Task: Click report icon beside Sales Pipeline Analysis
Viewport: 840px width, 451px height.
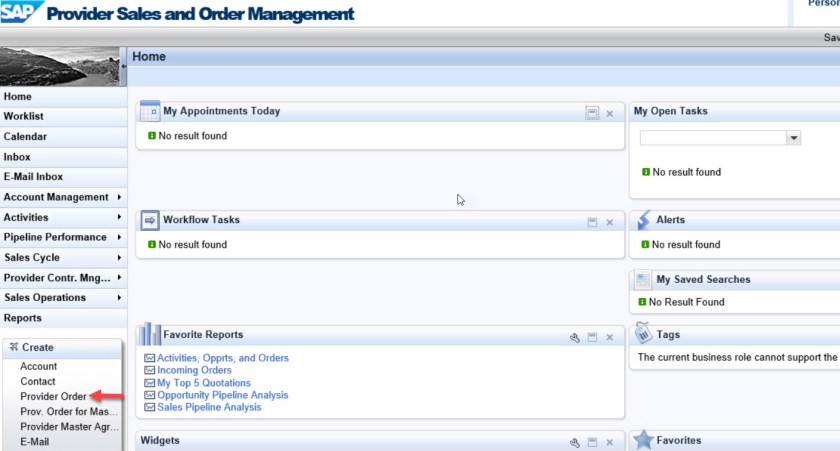Action: pos(149,407)
